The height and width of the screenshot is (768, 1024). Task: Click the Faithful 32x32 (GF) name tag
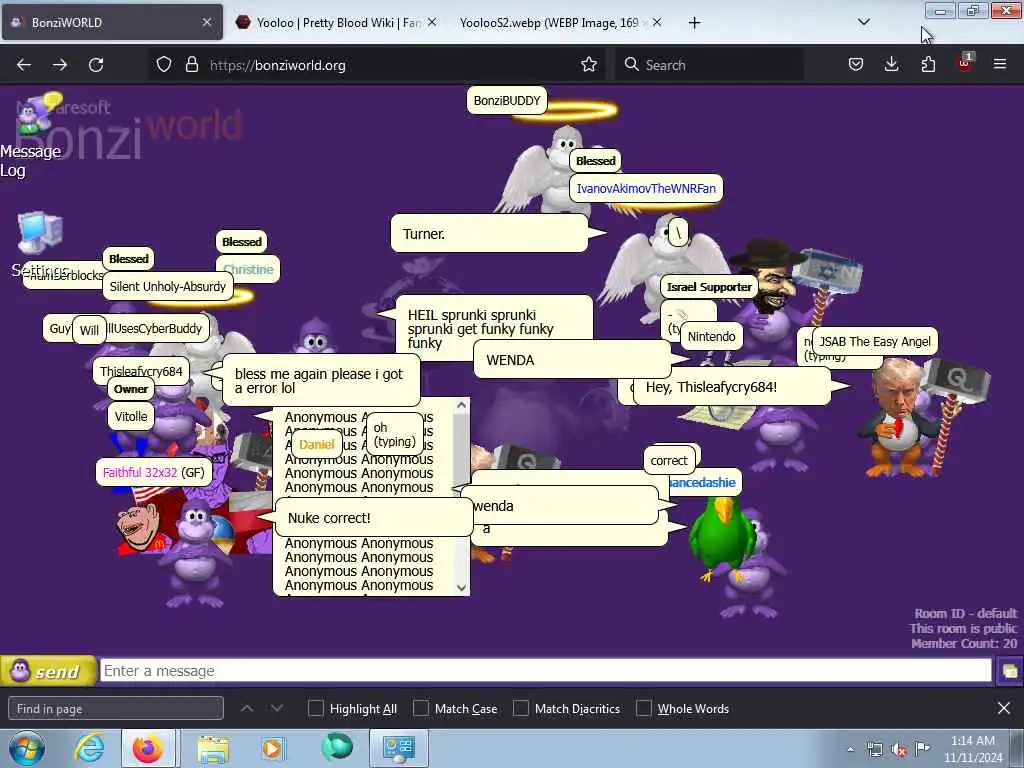[x=153, y=472]
